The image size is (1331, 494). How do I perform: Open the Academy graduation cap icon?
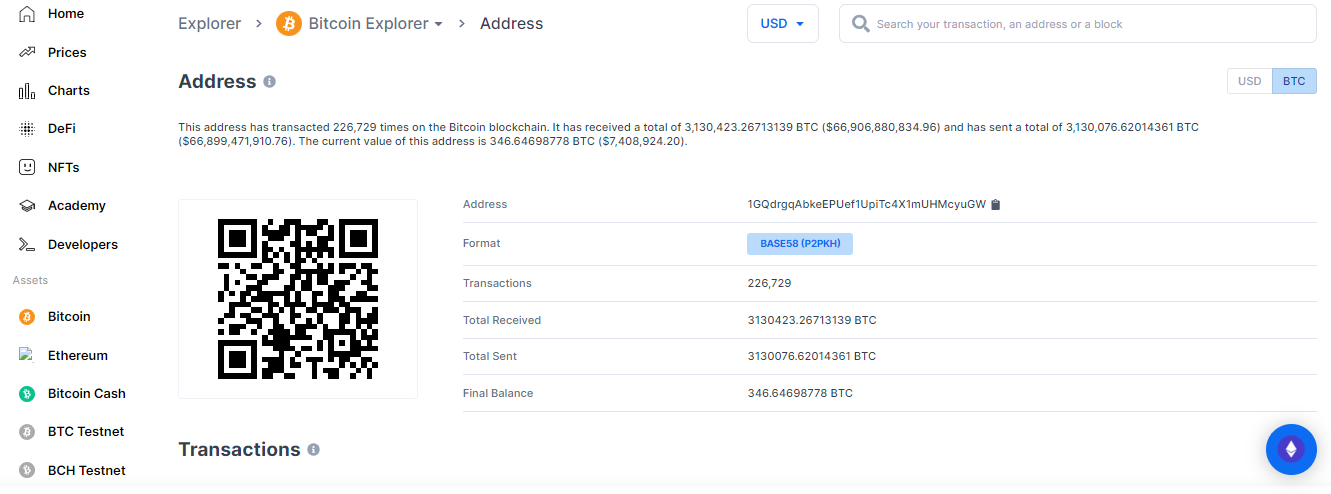[27, 206]
